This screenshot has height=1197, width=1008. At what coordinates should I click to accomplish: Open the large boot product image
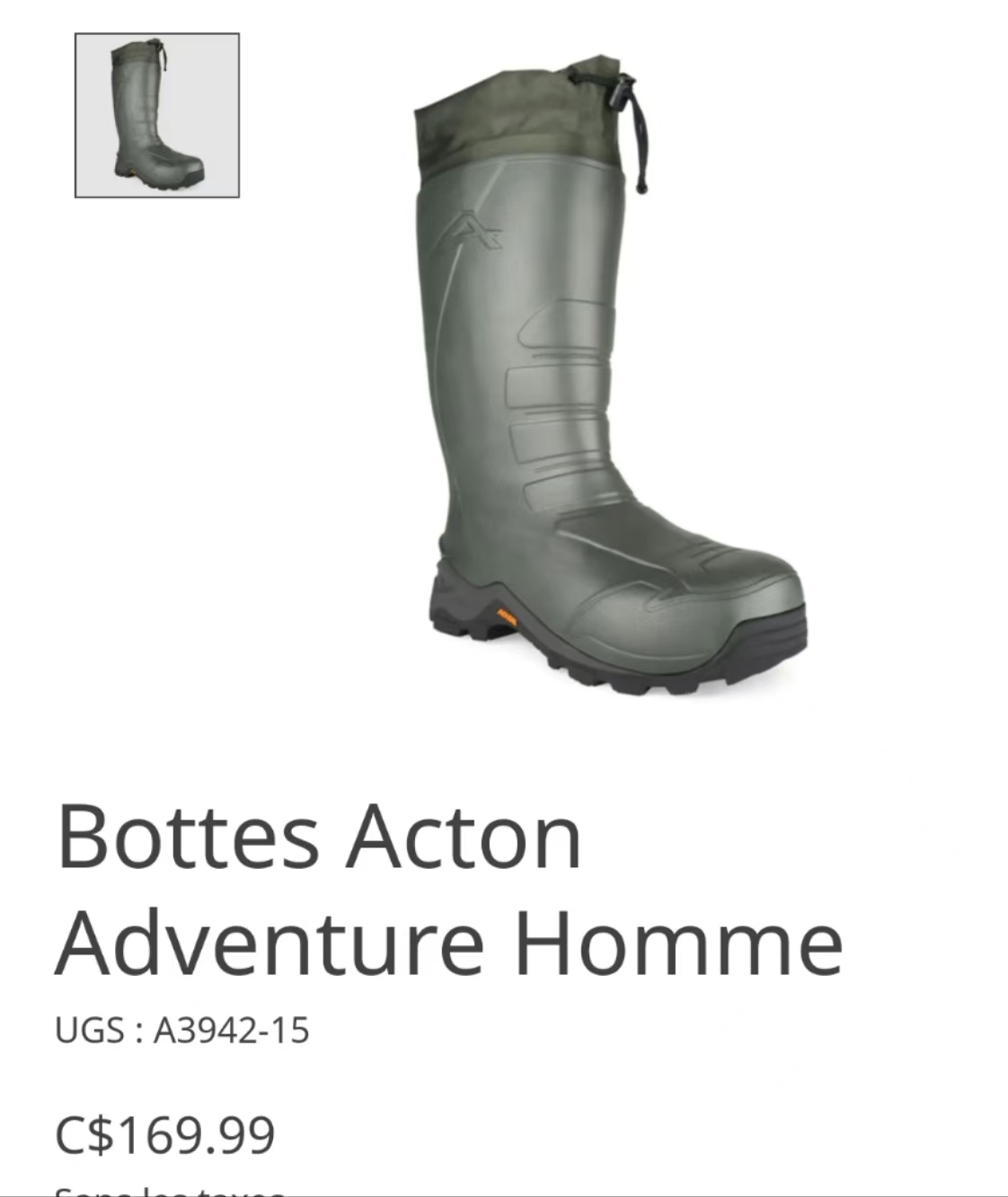click(x=611, y=376)
